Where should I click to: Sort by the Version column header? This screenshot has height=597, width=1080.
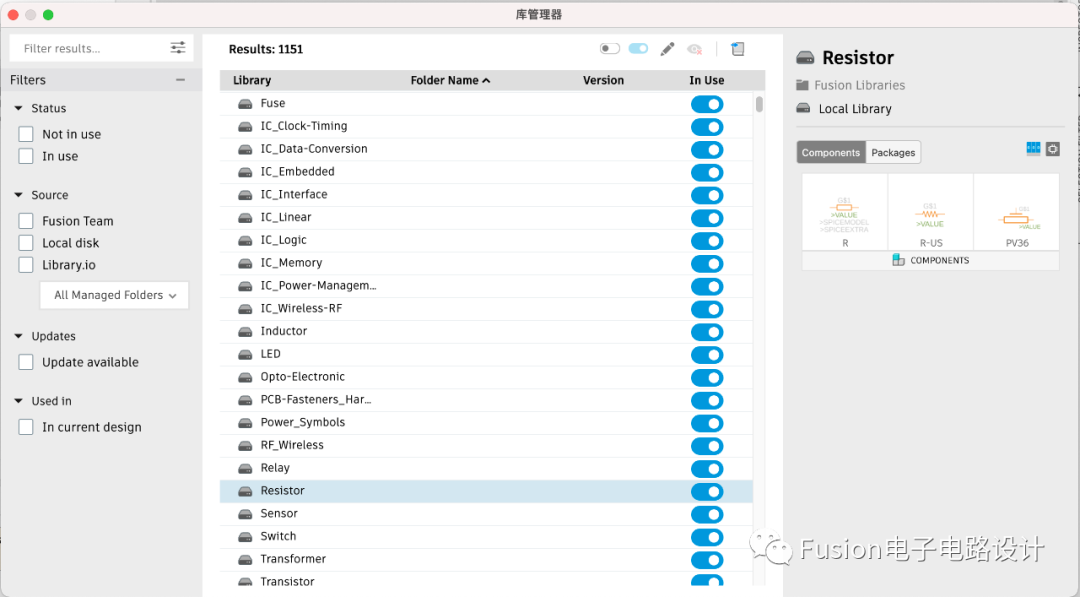(603, 81)
